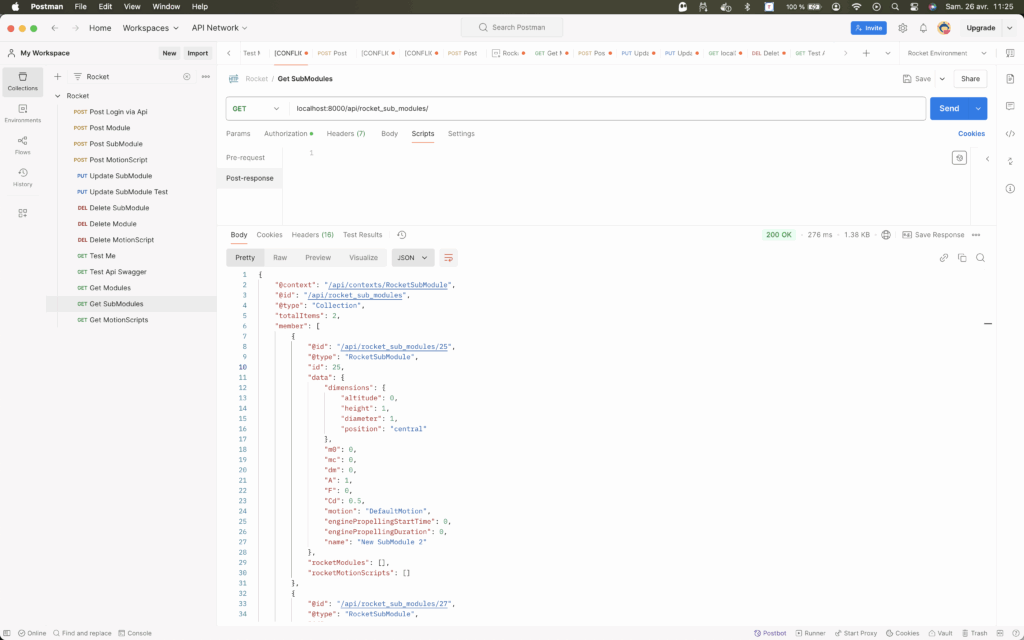Open the API Network dropdown
1024x640 pixels.
[x=219, y=28]
